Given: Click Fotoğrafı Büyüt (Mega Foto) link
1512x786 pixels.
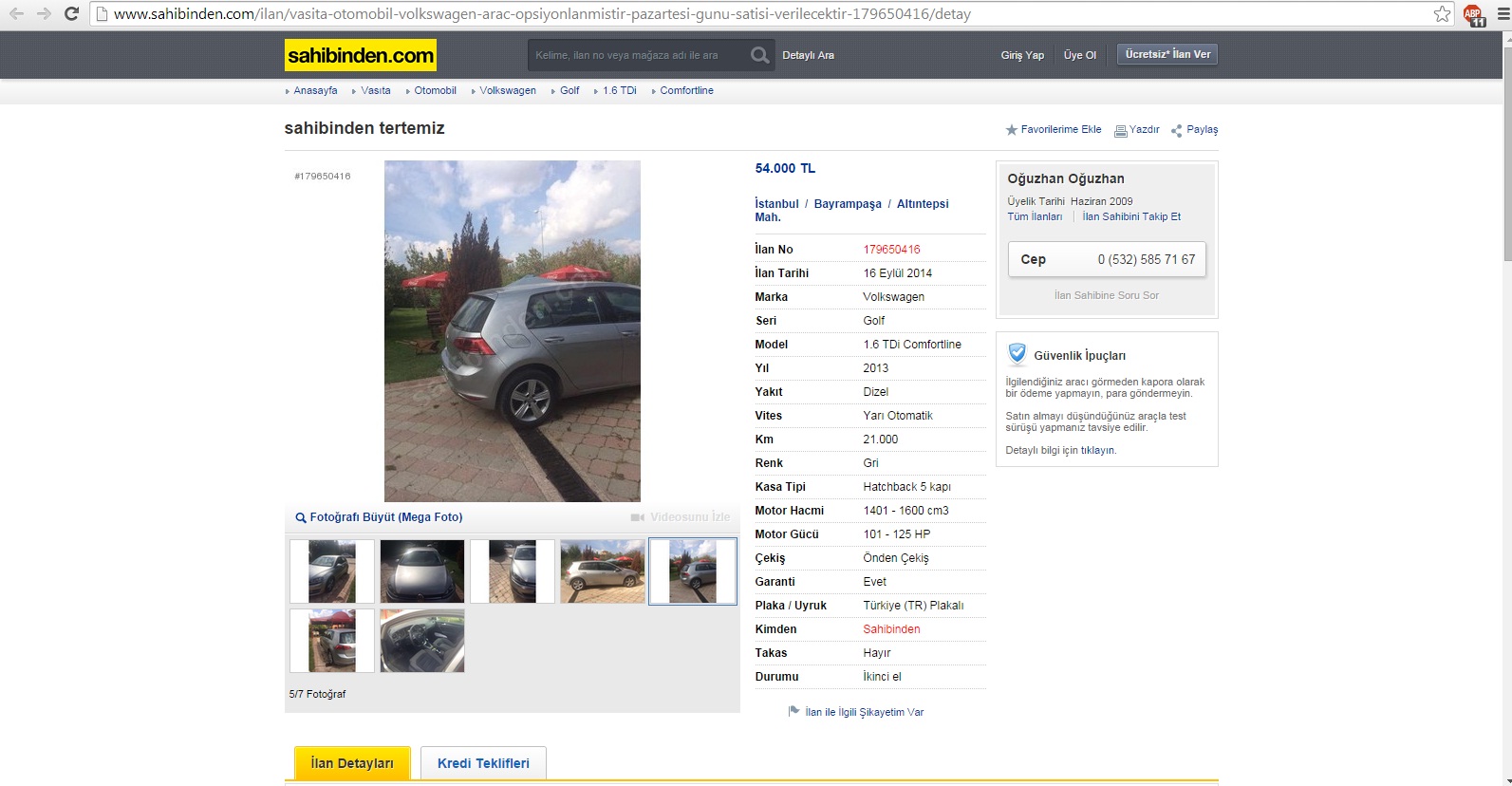Looking at the screenshot, I should [386, 517].
